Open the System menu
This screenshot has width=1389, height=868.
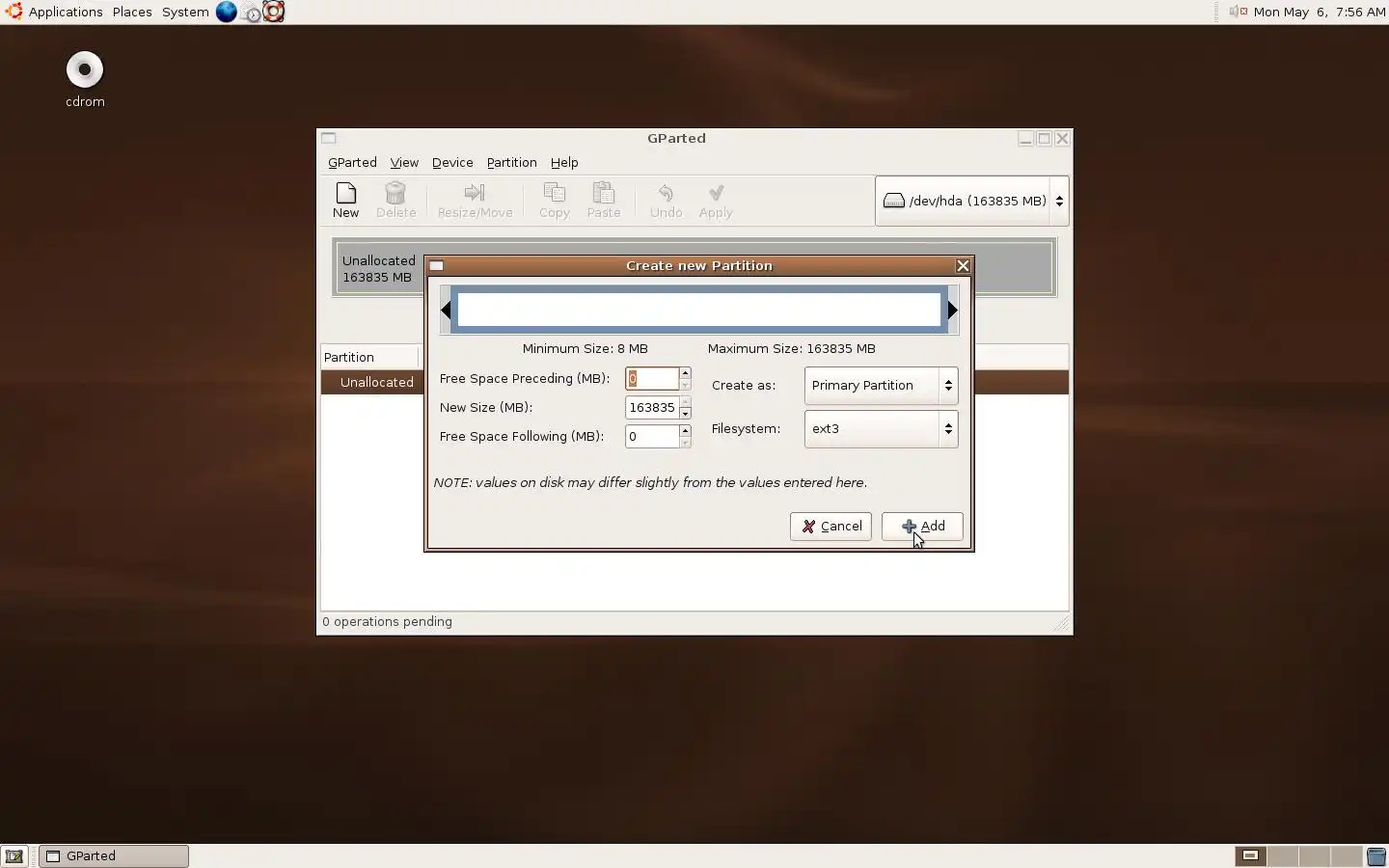point(185,12)
